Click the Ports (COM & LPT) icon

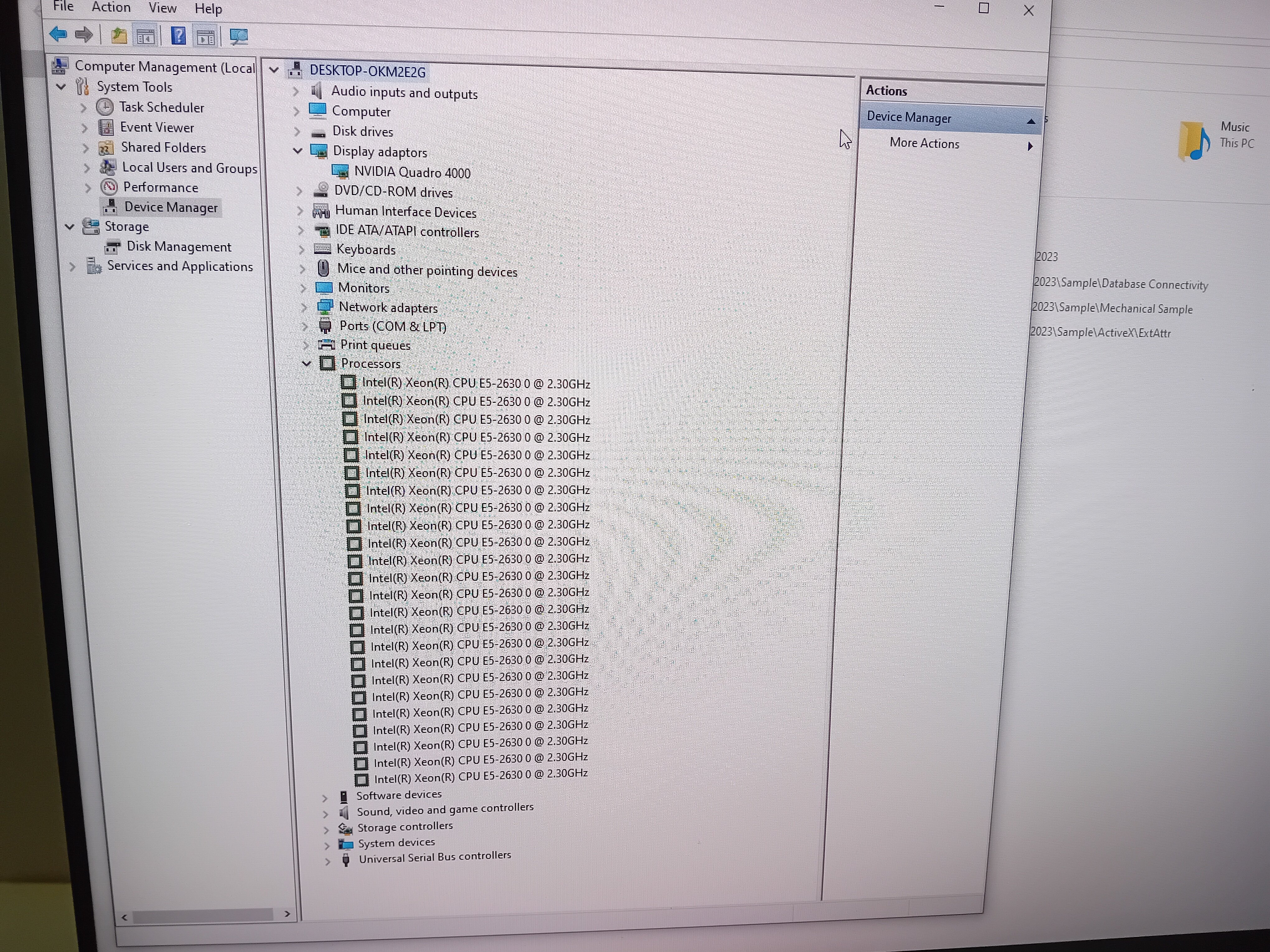tap(325, 326)
